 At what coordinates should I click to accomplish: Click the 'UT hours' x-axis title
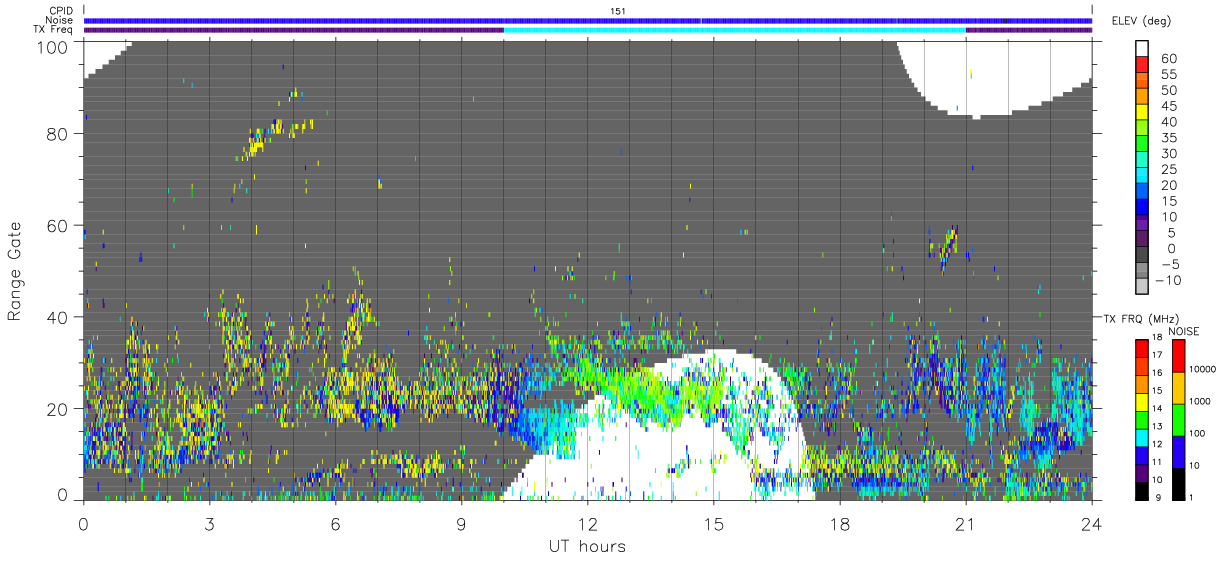click(x=587, y=547)
